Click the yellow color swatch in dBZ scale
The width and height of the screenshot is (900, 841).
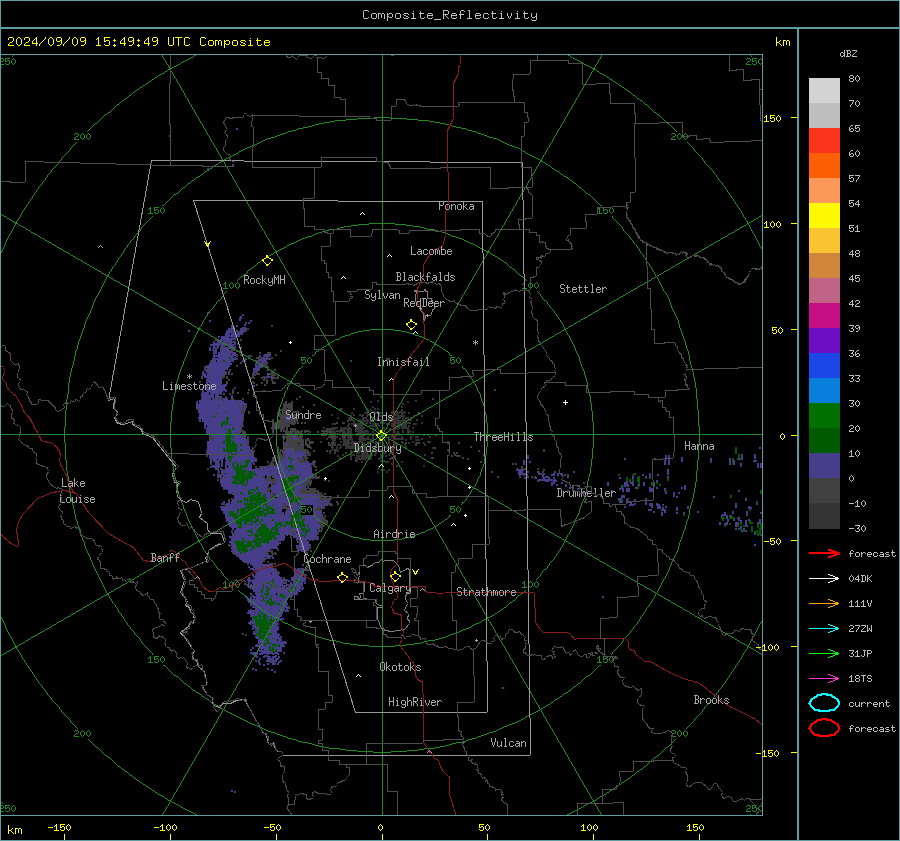824,215
